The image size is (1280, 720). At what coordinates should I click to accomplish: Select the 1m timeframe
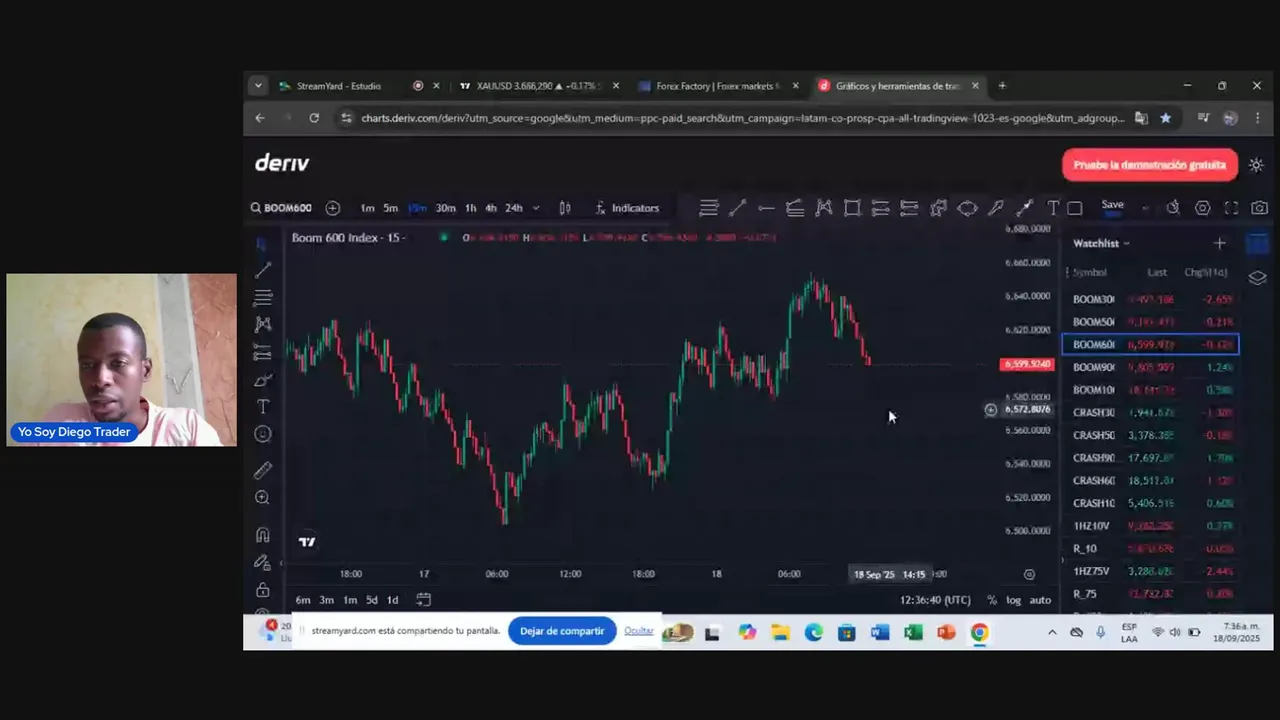point(367,208)
